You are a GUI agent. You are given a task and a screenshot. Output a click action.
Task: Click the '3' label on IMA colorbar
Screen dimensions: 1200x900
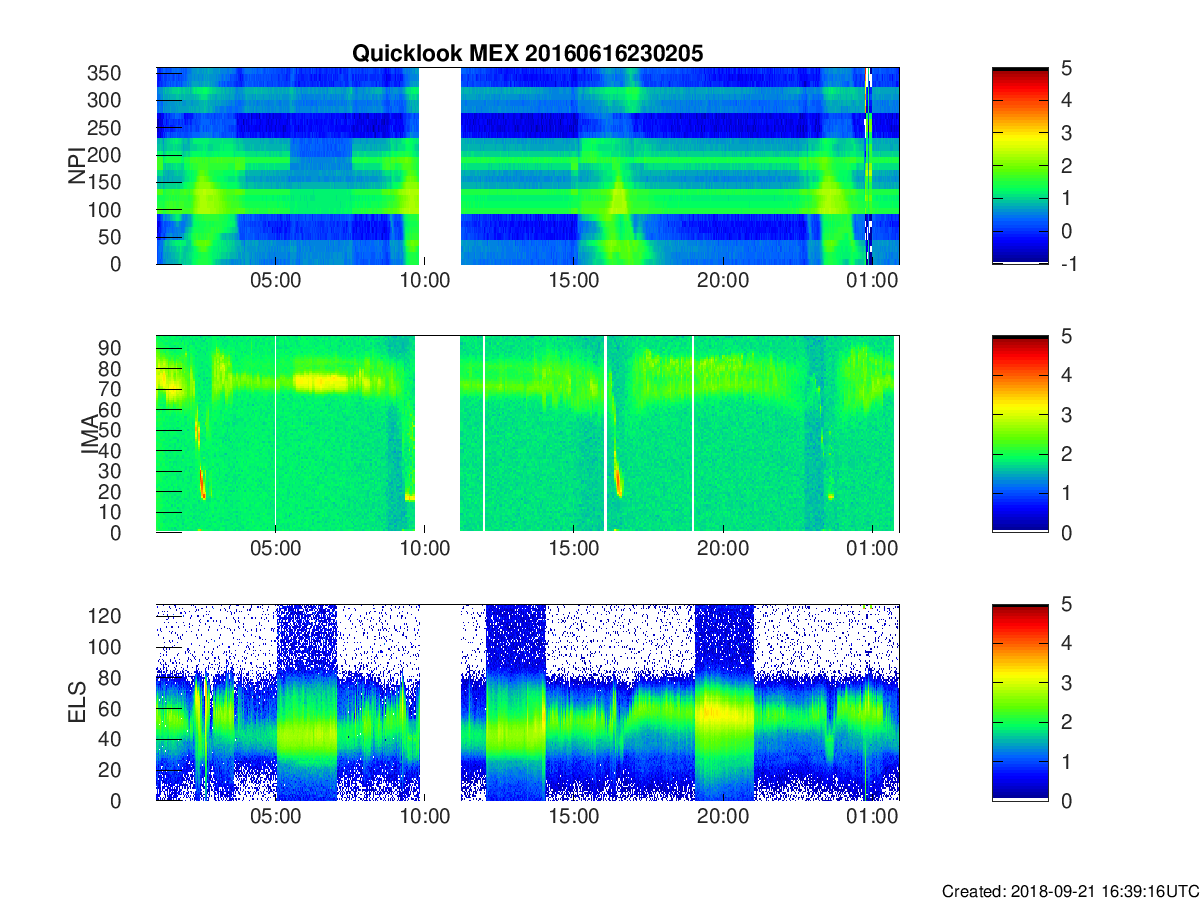[x=1066, y=414]
